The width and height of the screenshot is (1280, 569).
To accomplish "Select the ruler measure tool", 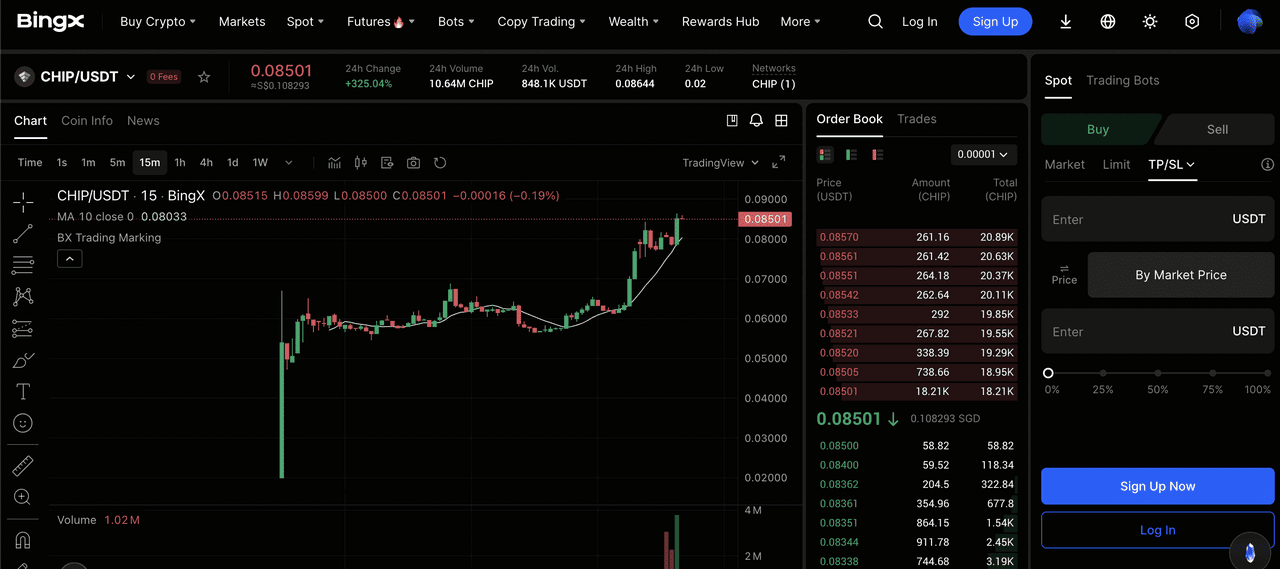I will 22,466.
